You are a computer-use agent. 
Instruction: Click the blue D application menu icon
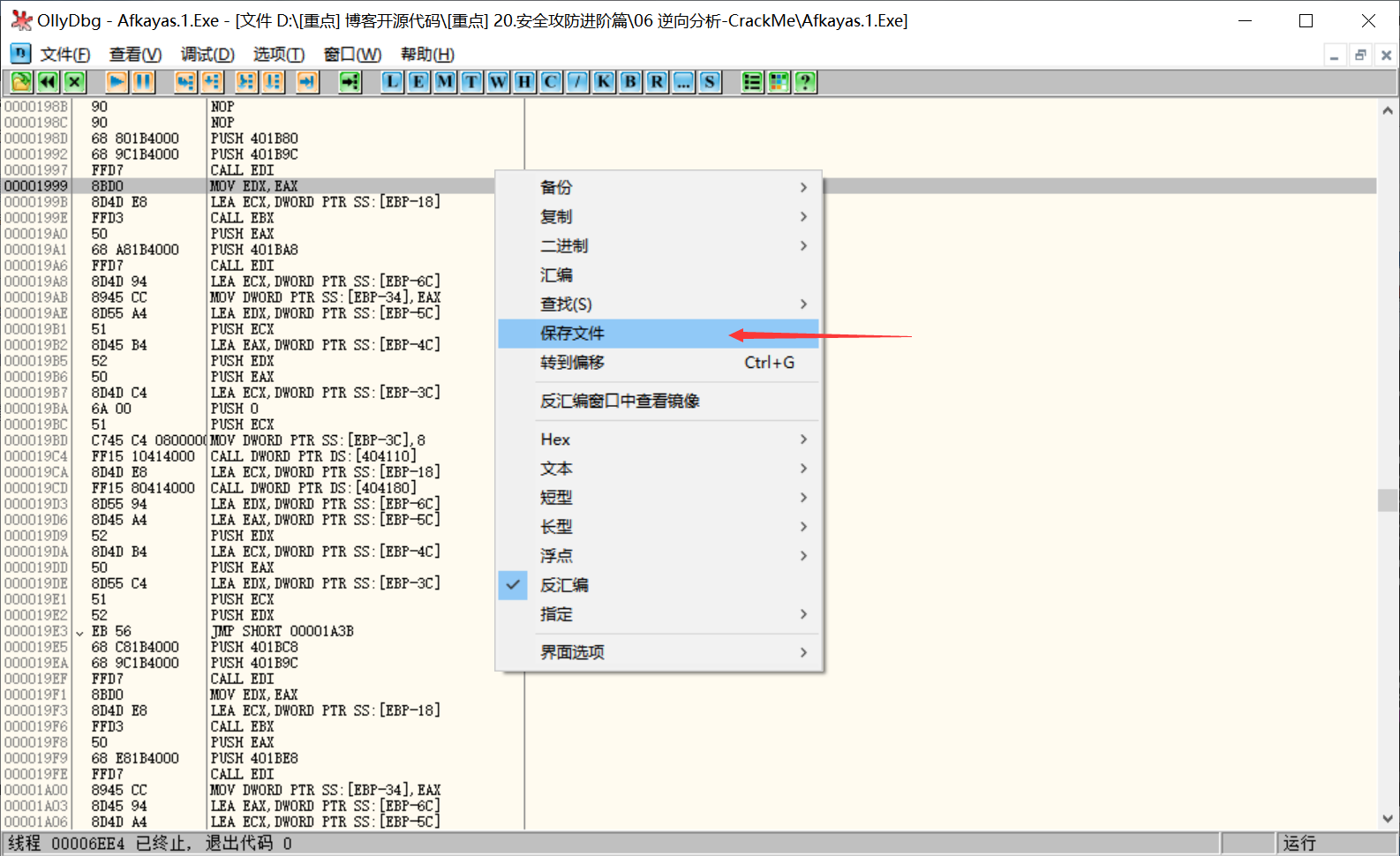coord(20,54)
